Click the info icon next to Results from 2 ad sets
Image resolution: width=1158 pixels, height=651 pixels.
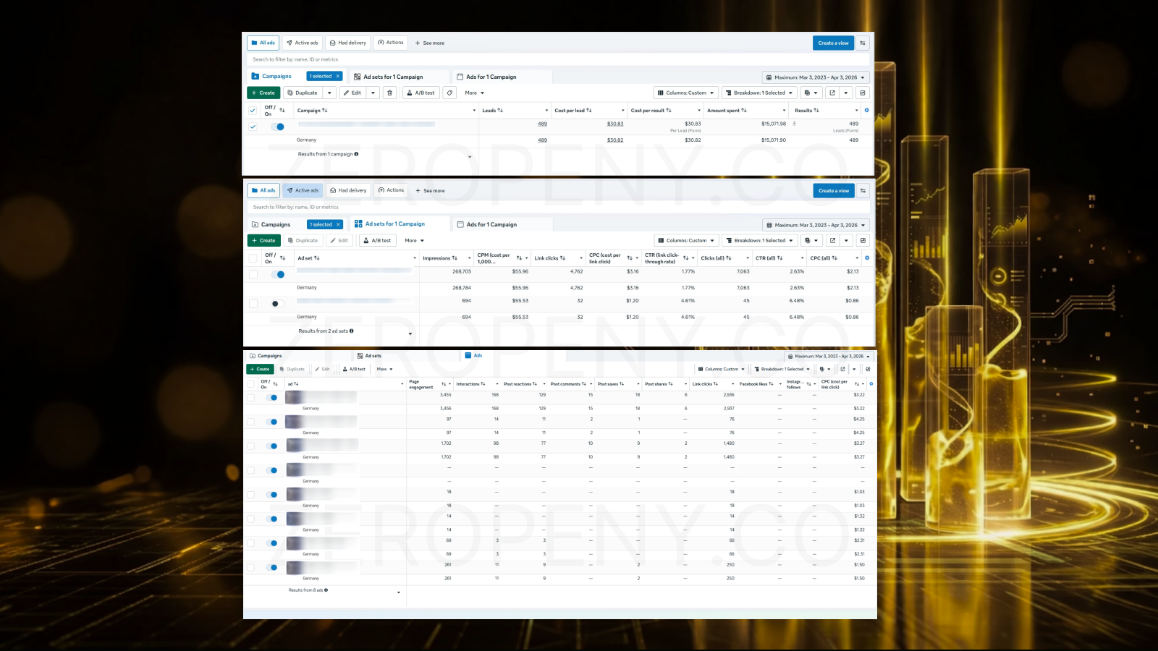click(352, 331)
